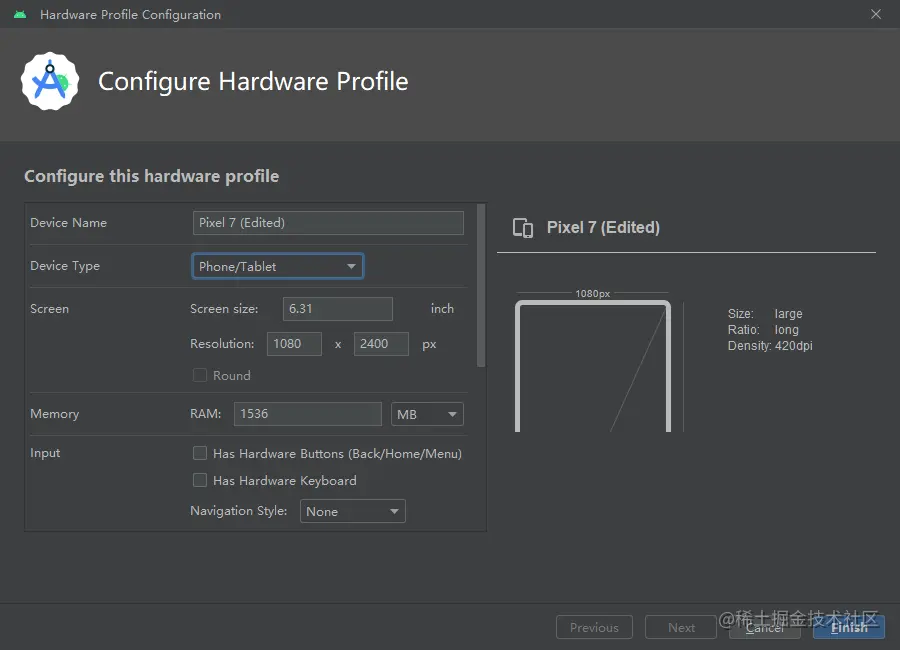Enable Has Hardware Buttons checkbox
This screenshot has width=900, height=650.
200,453
